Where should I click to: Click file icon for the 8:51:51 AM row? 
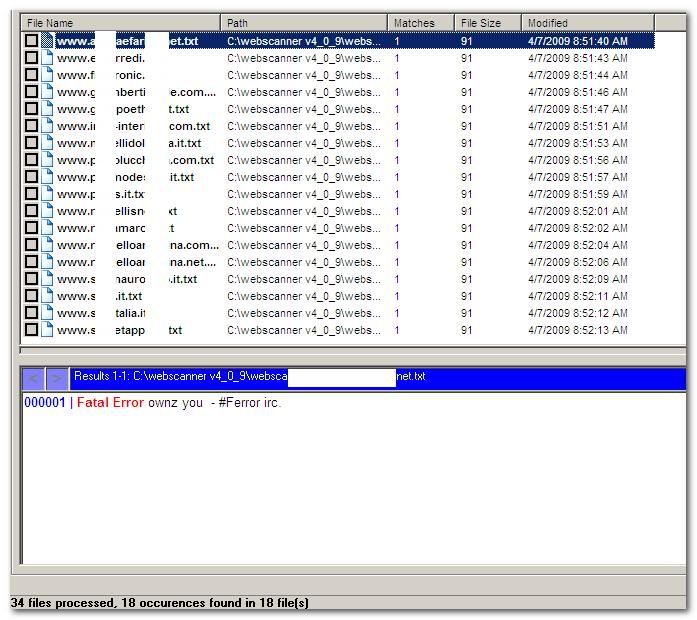[x=47, y=126]
